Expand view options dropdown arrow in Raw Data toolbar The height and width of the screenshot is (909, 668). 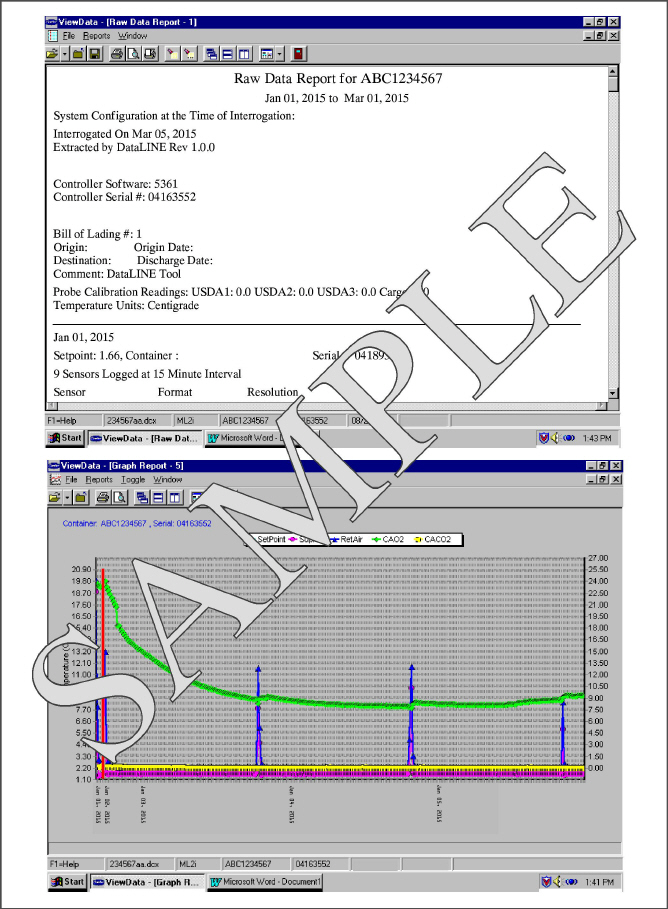coord(279,54)
